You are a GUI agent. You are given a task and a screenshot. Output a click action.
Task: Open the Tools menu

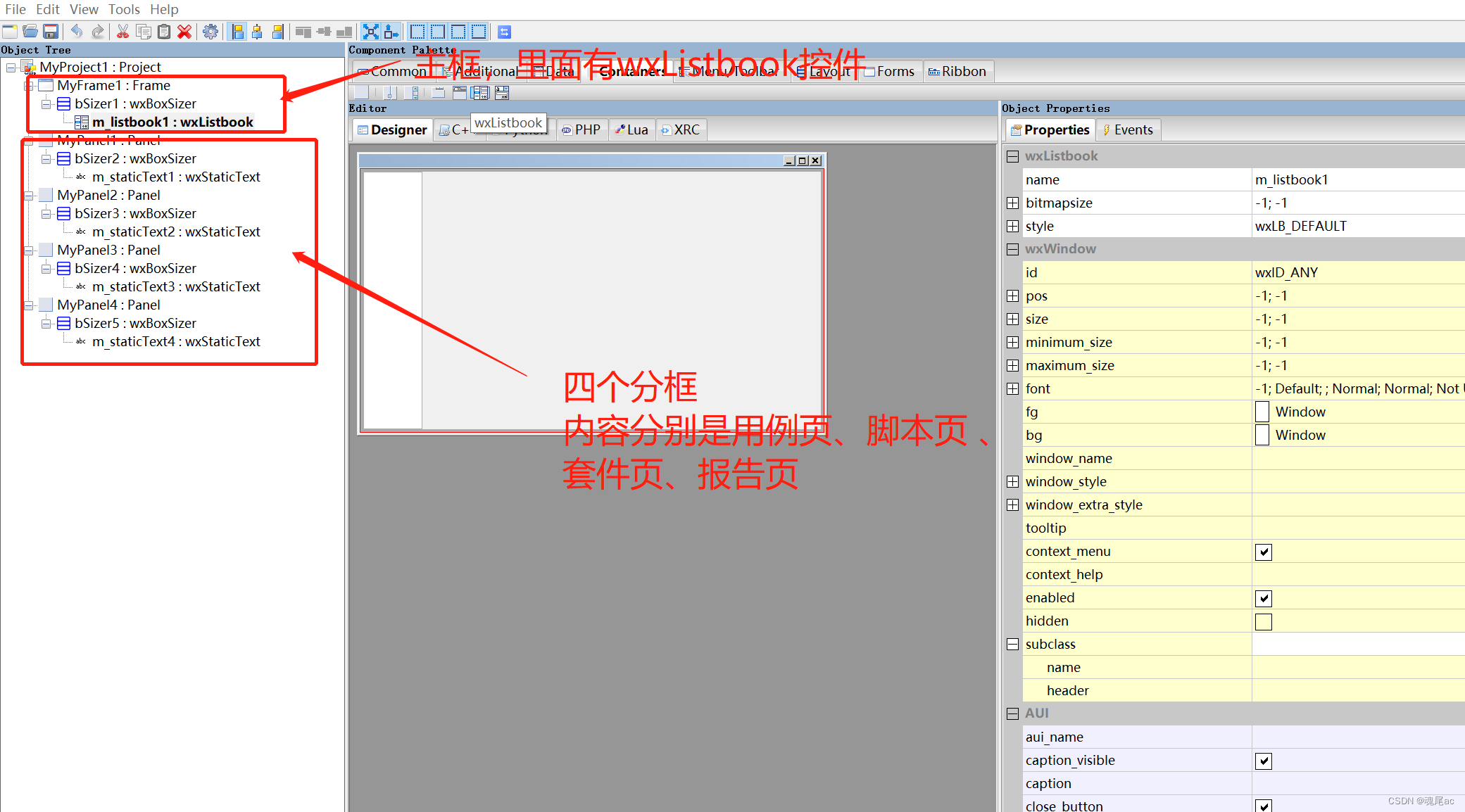(124, 9)
